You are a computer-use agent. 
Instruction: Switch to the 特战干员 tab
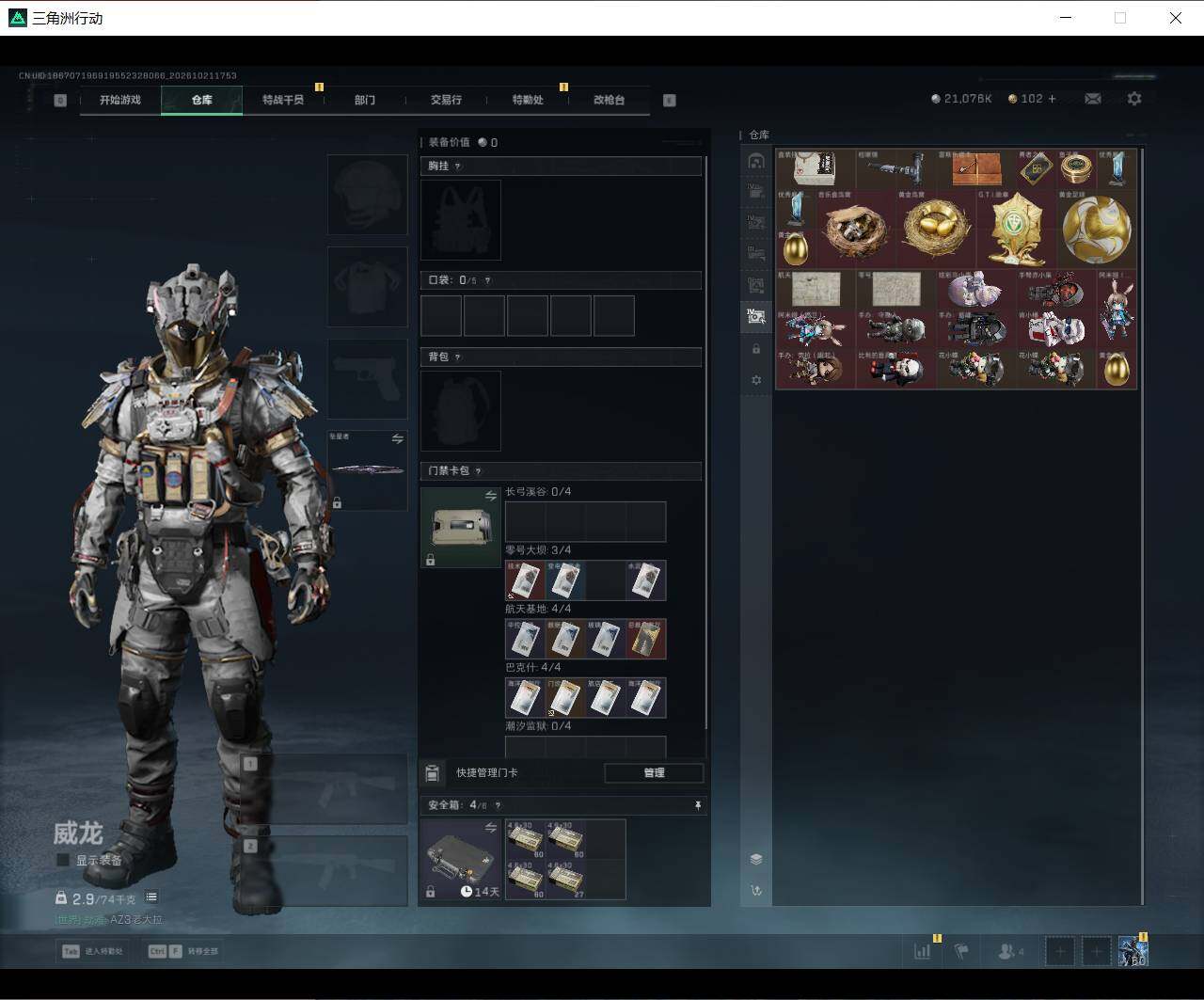pos(282,100)
